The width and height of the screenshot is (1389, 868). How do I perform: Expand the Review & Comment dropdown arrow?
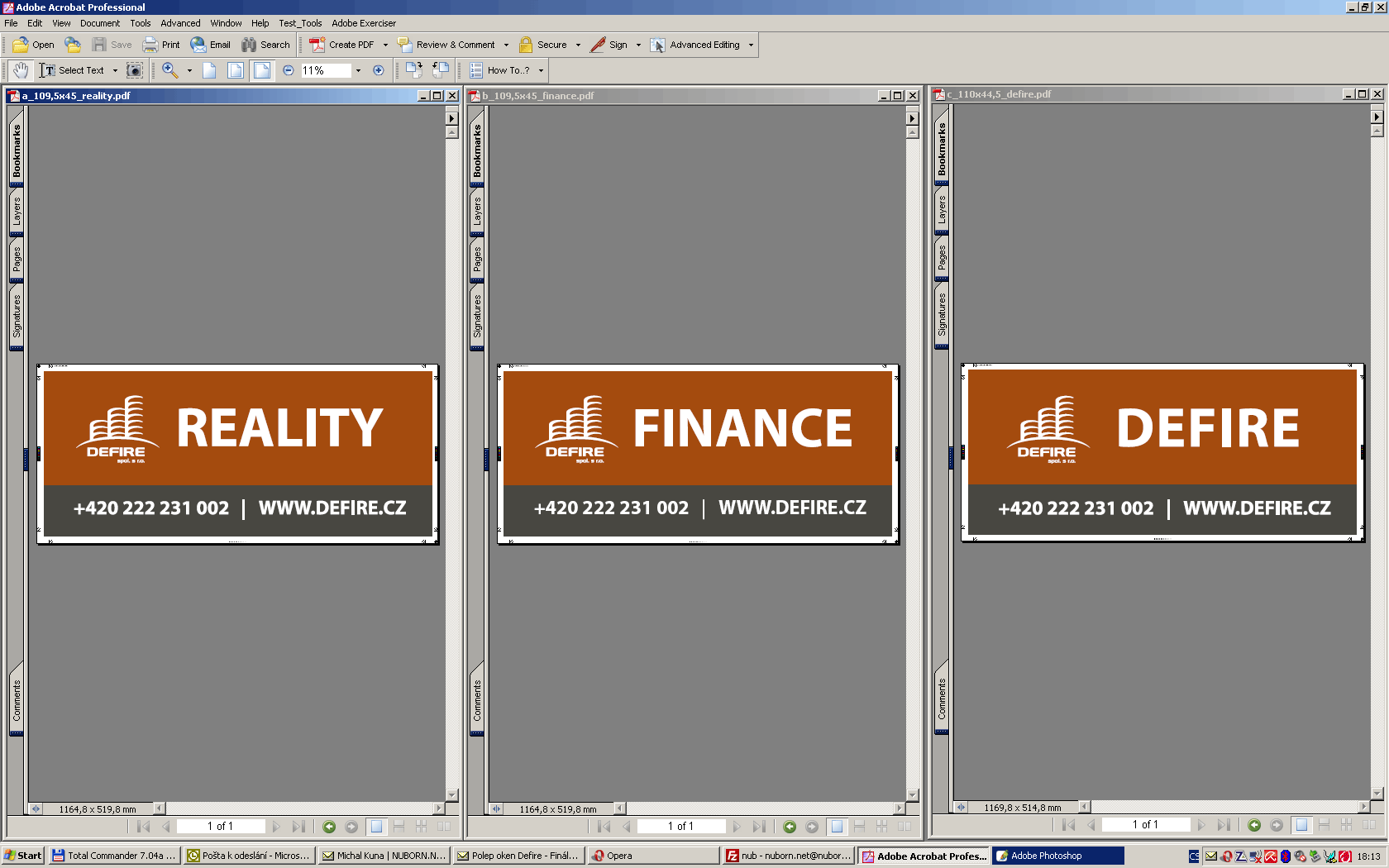[x=506, y=45]
